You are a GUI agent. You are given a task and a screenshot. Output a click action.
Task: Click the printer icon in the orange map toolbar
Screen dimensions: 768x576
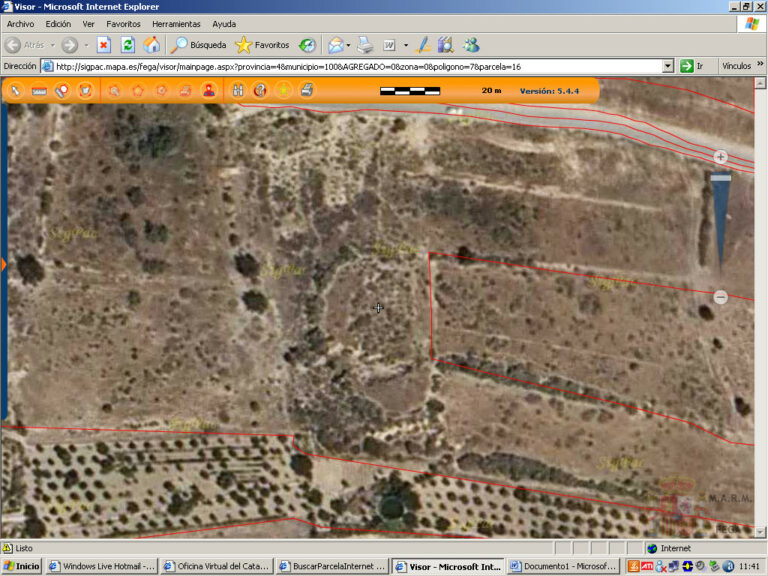[308, 91]
